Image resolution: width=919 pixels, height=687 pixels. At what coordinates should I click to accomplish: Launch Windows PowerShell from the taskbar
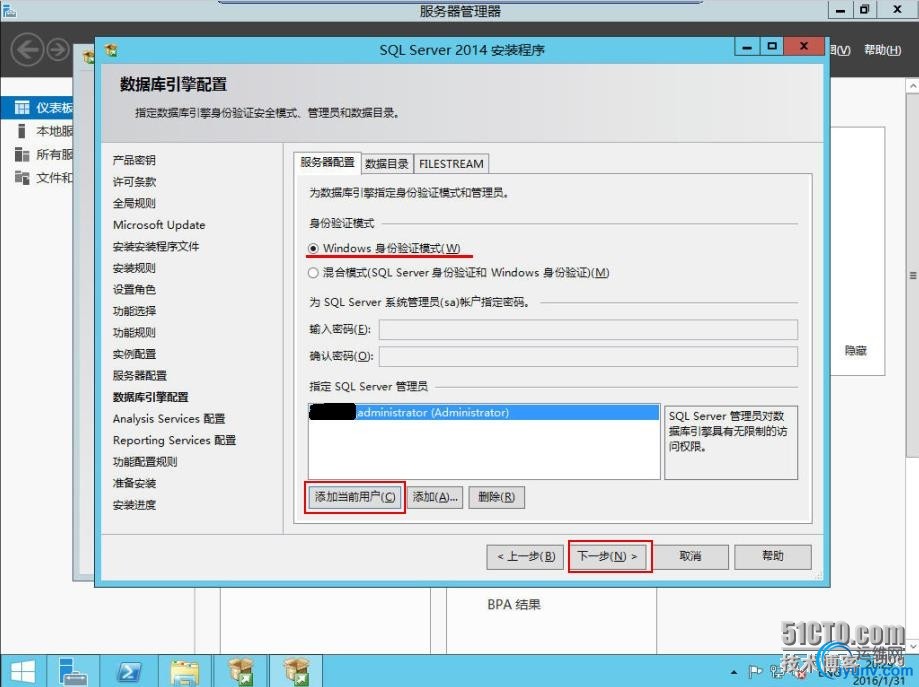[129, 672]
